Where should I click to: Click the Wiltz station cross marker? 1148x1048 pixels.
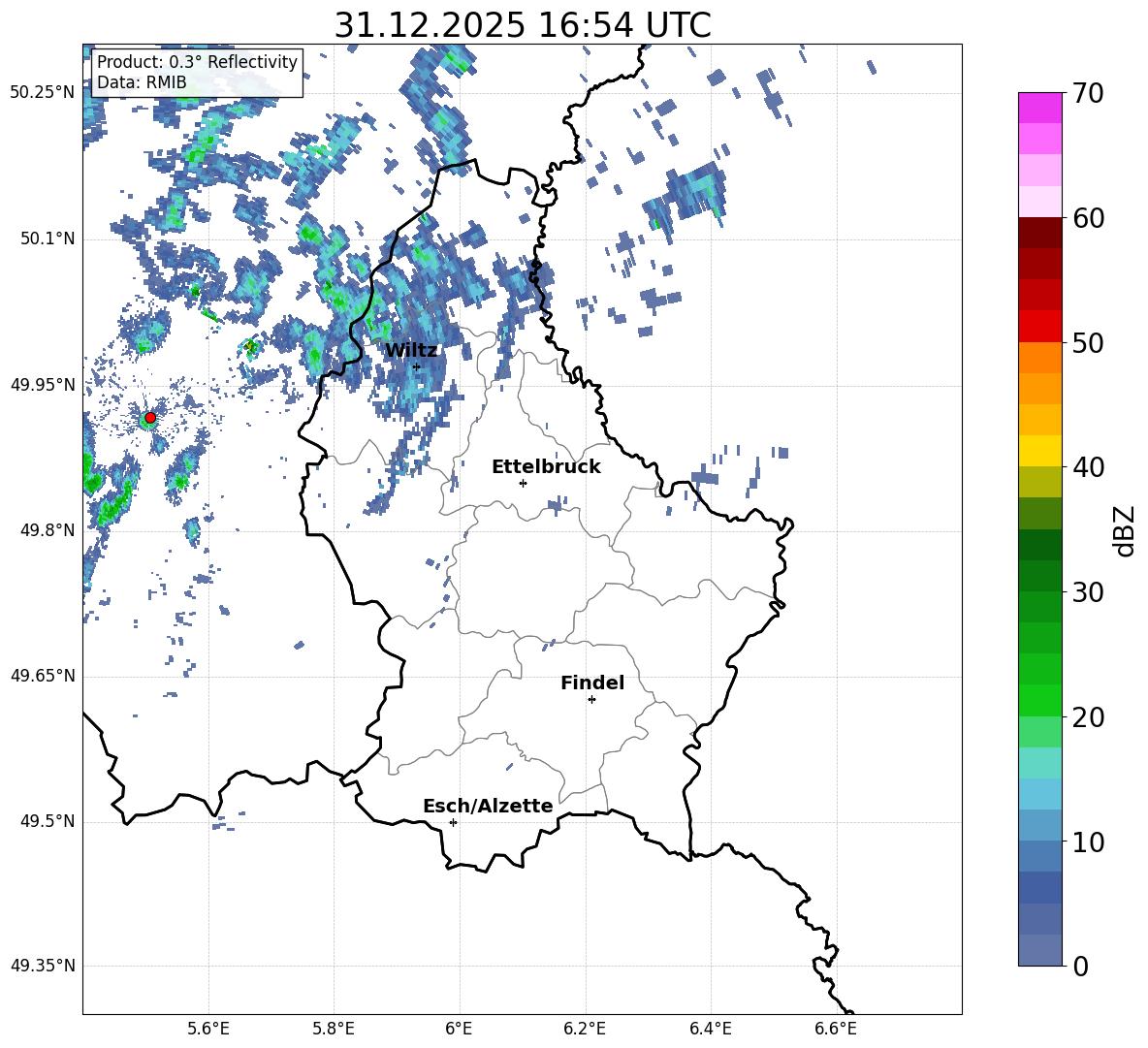(417, 366)
